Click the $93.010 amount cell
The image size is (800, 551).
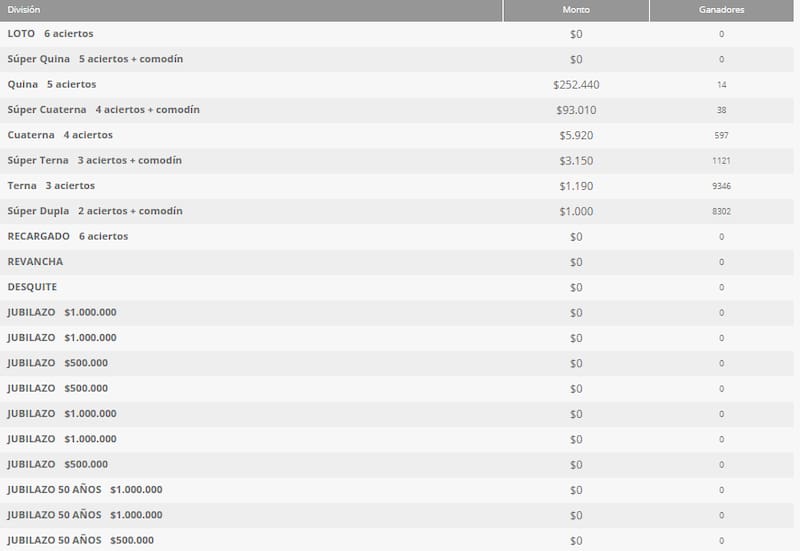(x=576, y=110)
